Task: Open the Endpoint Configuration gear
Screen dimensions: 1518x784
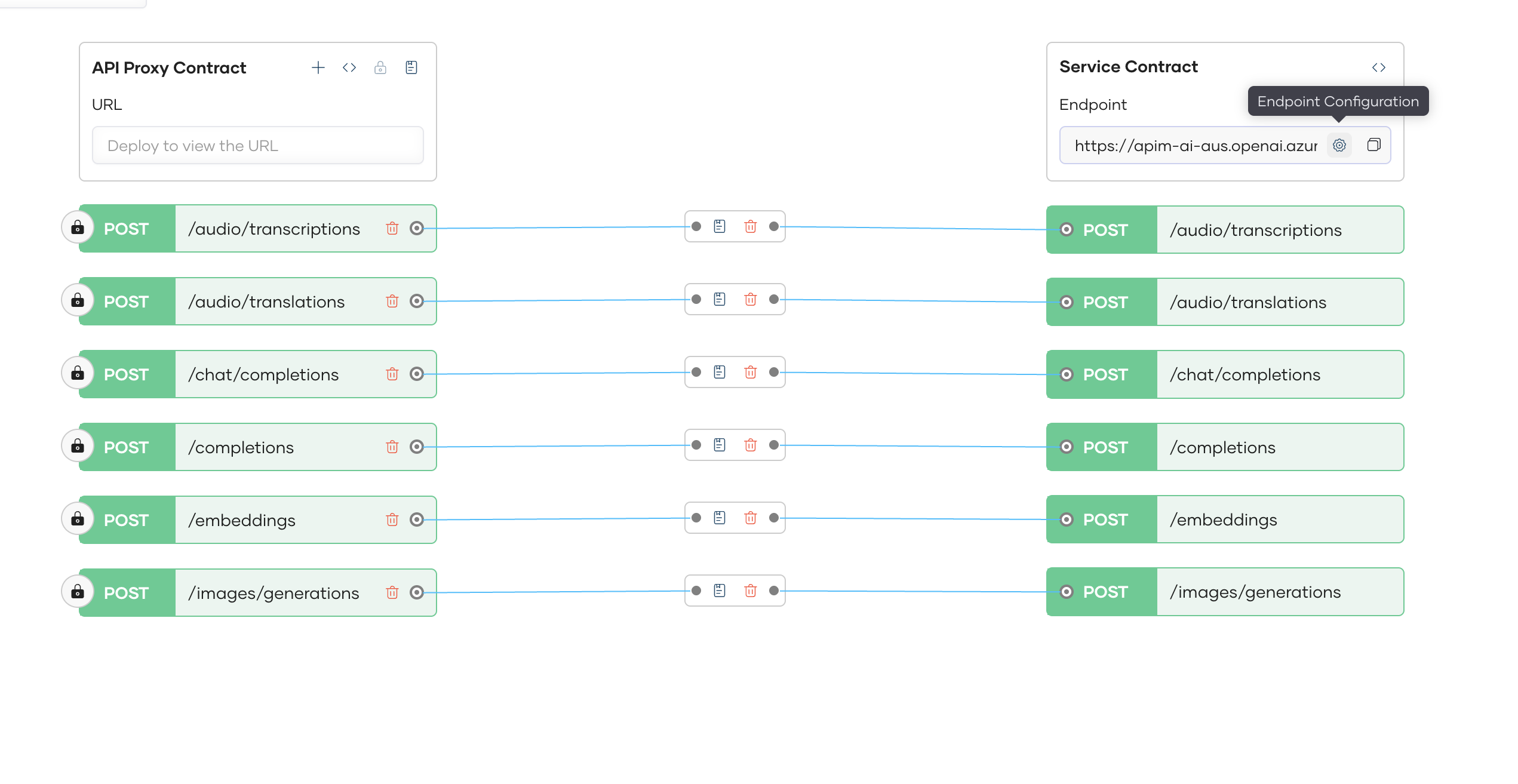Action: point(1339,145)
